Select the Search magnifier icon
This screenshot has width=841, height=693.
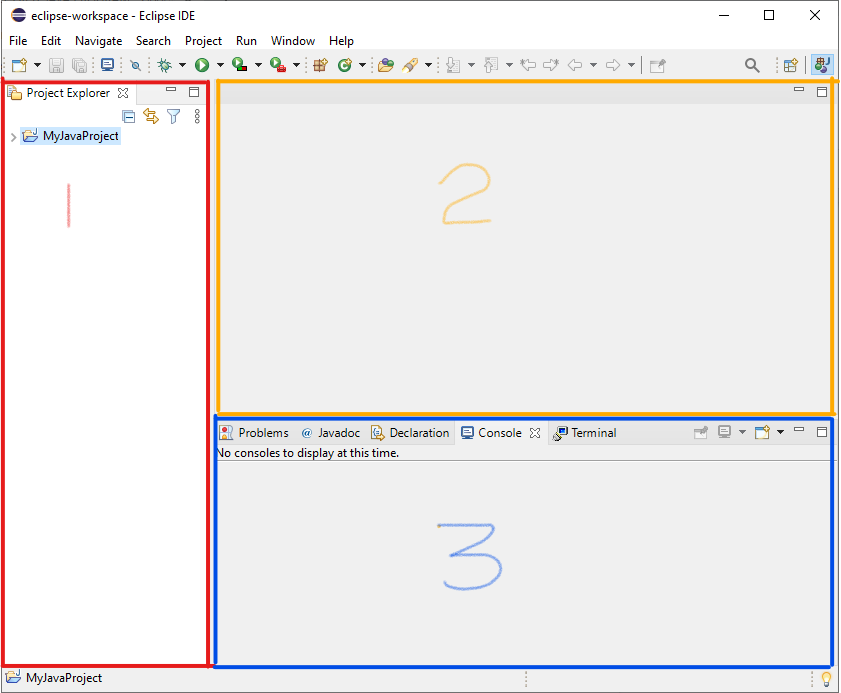pyautogui.click(x=753, y=64)
